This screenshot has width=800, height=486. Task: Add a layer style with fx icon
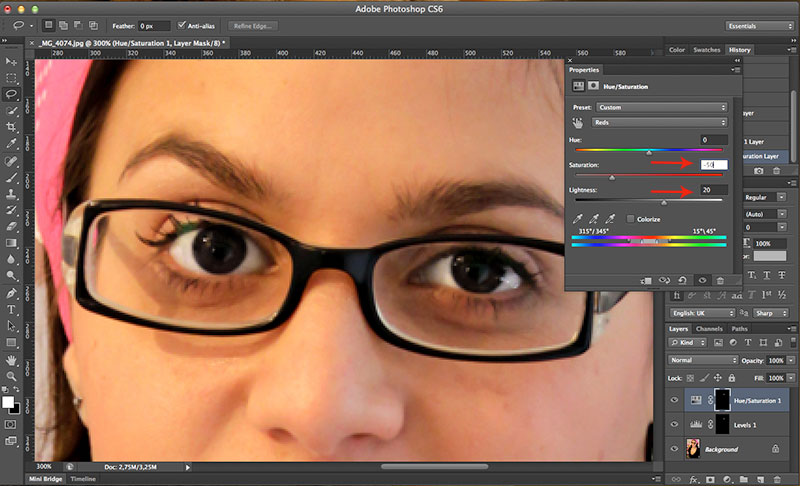coord(696,479)
